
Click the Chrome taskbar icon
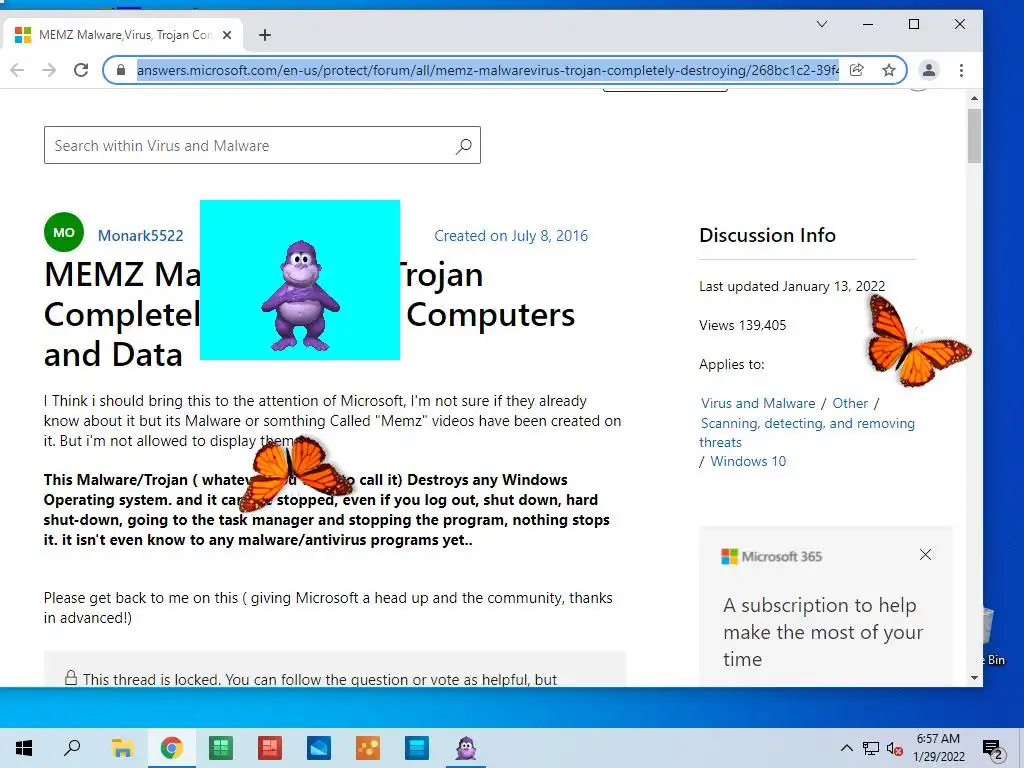172,748
